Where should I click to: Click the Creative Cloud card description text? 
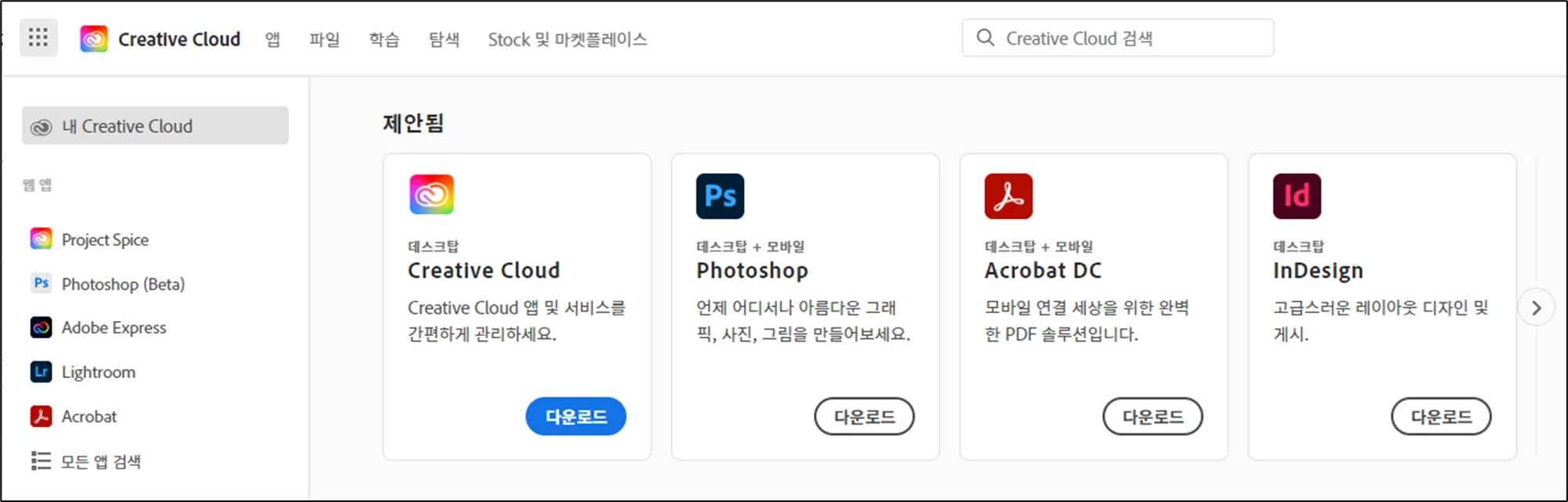[x=516, y=320]
